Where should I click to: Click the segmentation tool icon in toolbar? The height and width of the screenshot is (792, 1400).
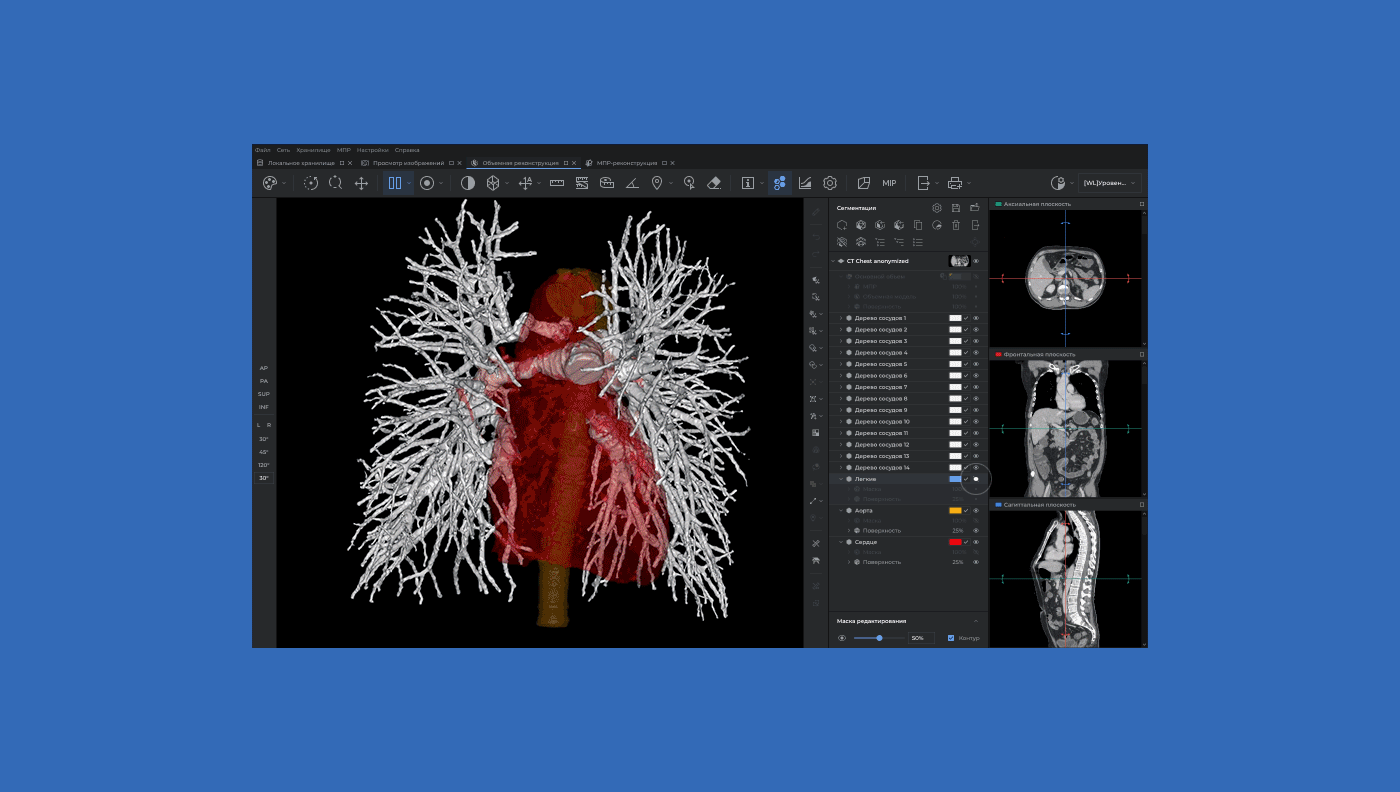click(x=779, y=183)
